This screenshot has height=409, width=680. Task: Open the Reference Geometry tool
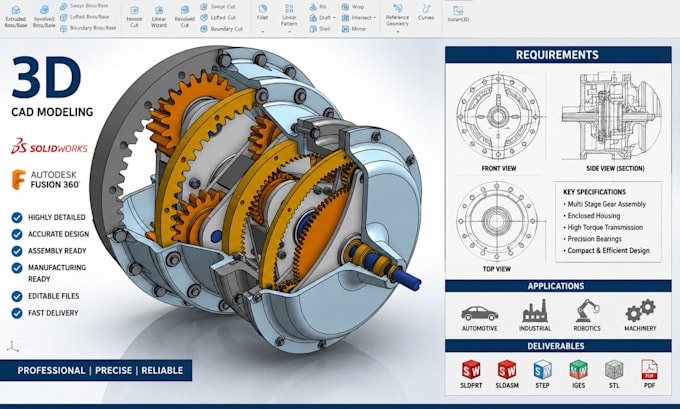tap(397, 14)
